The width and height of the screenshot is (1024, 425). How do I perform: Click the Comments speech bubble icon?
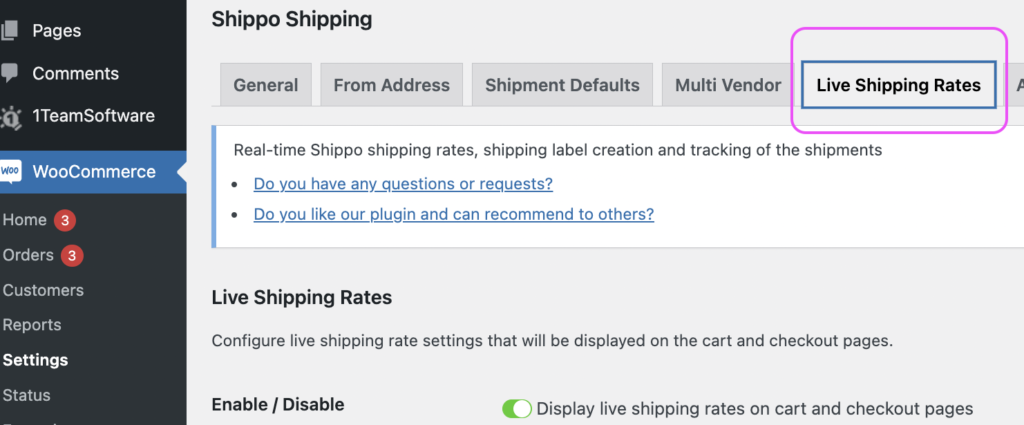tap(9, 73)
